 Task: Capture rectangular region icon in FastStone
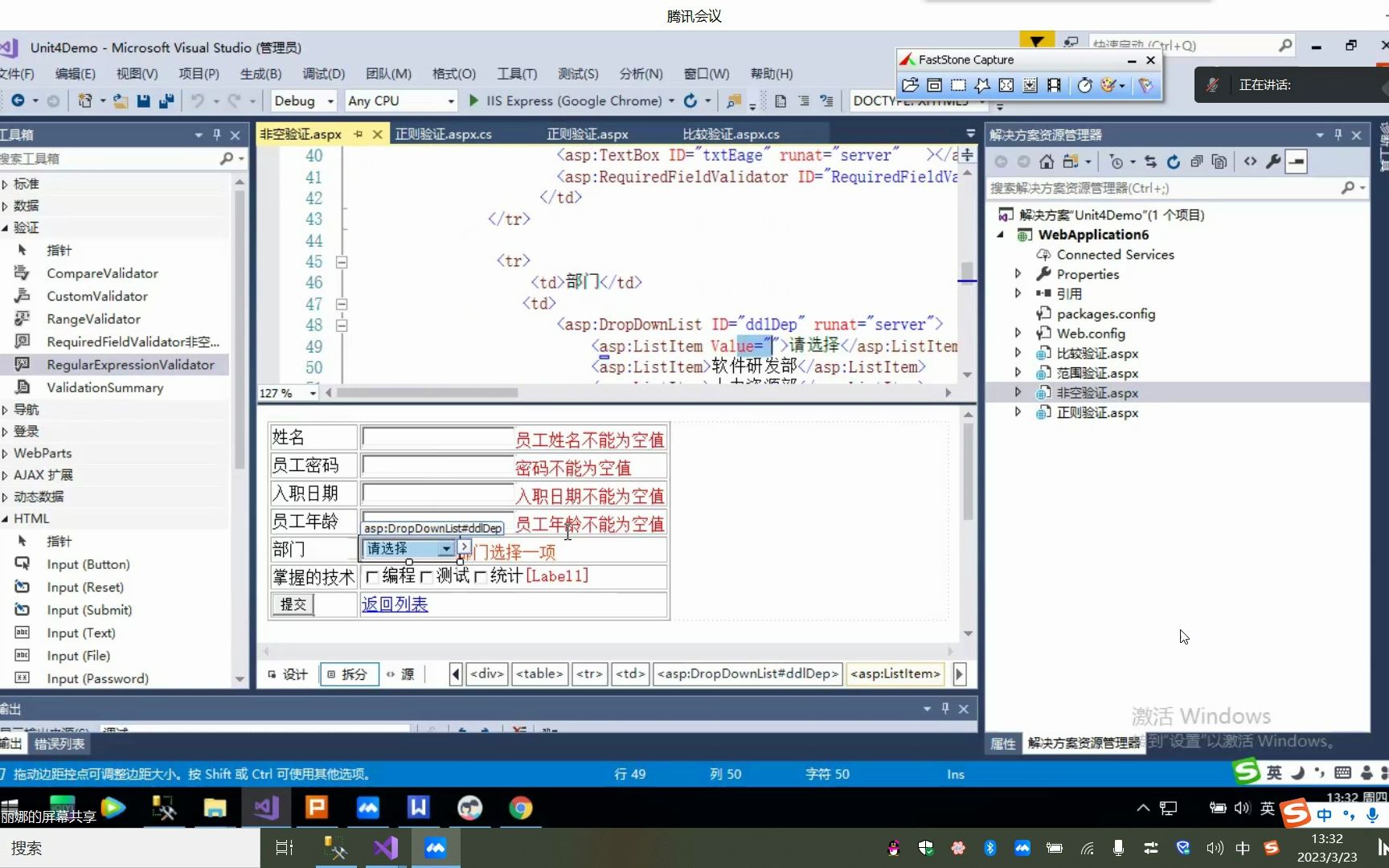pos(958,85)
